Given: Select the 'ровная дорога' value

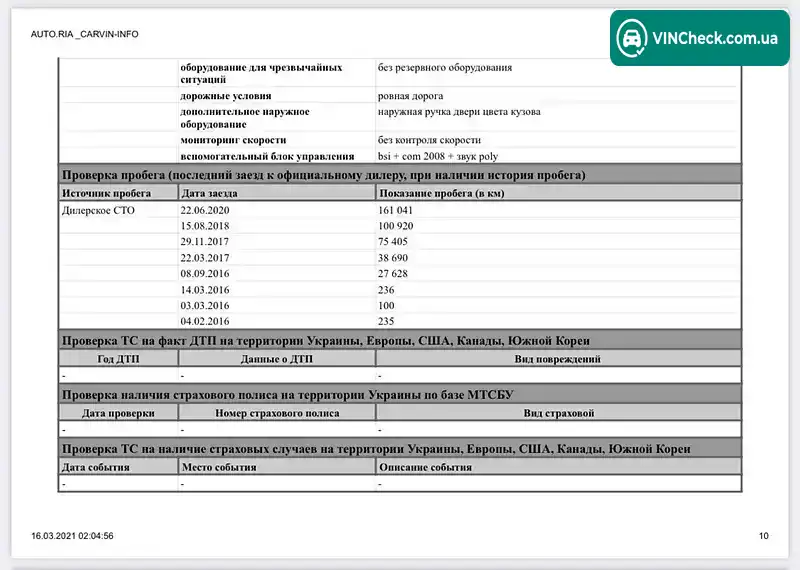Looking at the screenshot, I should (x=411, y=96).
